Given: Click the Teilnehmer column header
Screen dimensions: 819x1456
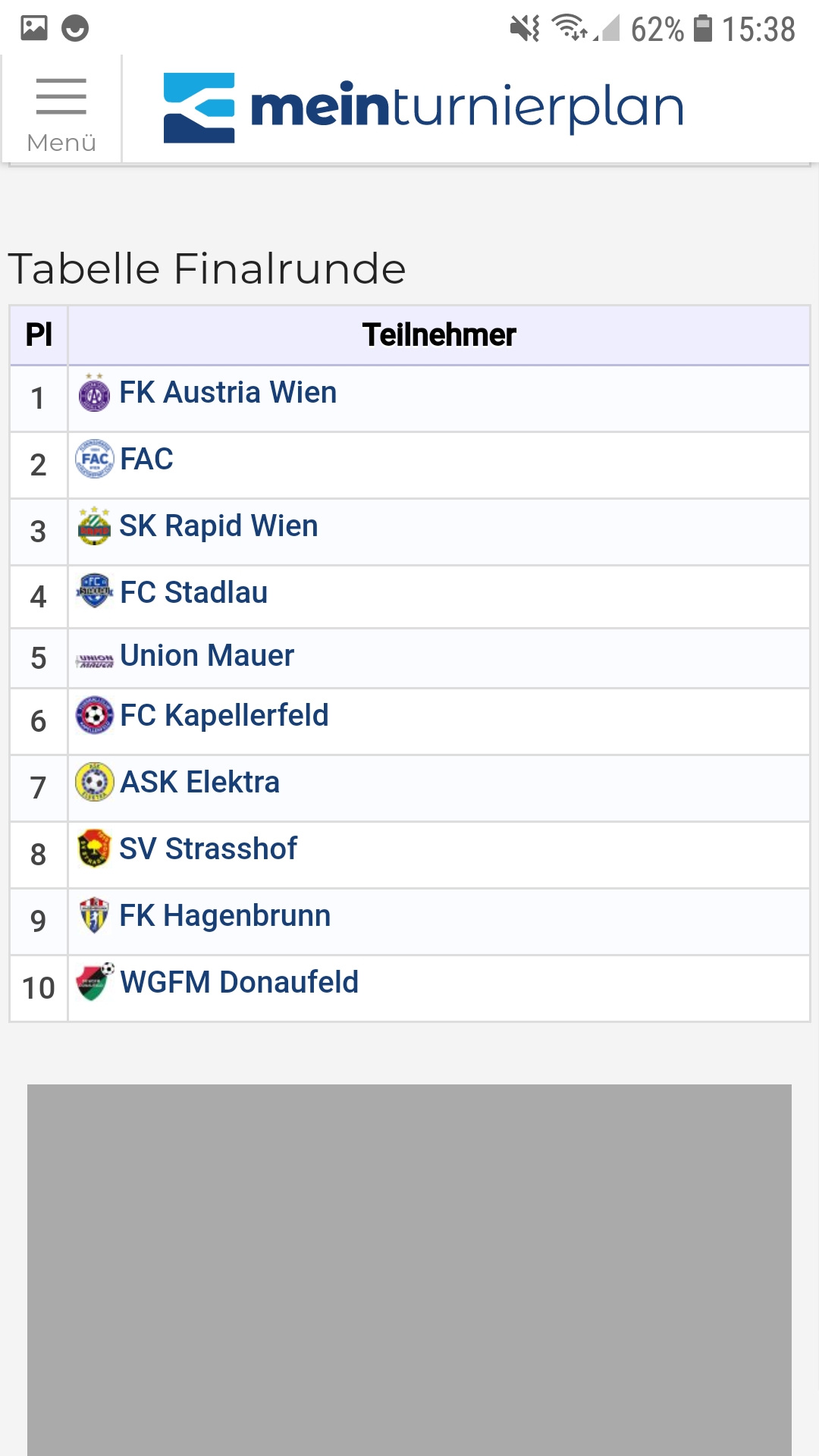Looking at the screenshot, I should [x=439, y=335].
